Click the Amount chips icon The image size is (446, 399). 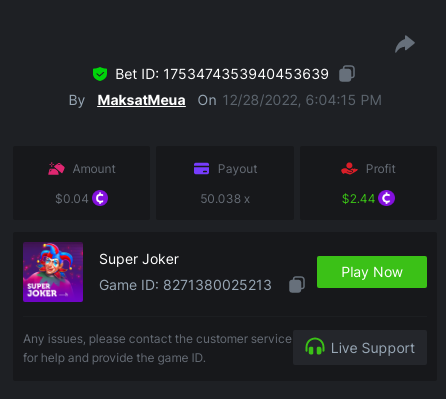pos(56,169)
